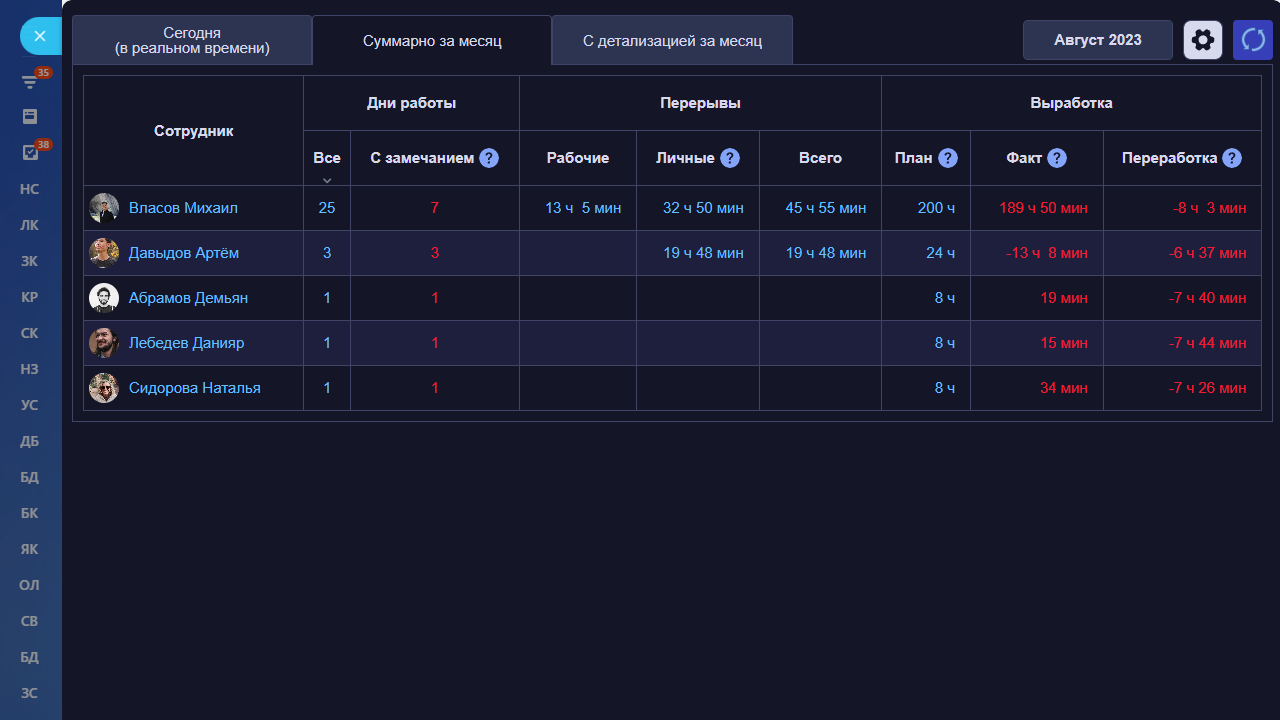Screen dimensions: 1280x720
Task: Open employee Сидорова Наталья
Action: coord(195,388)
